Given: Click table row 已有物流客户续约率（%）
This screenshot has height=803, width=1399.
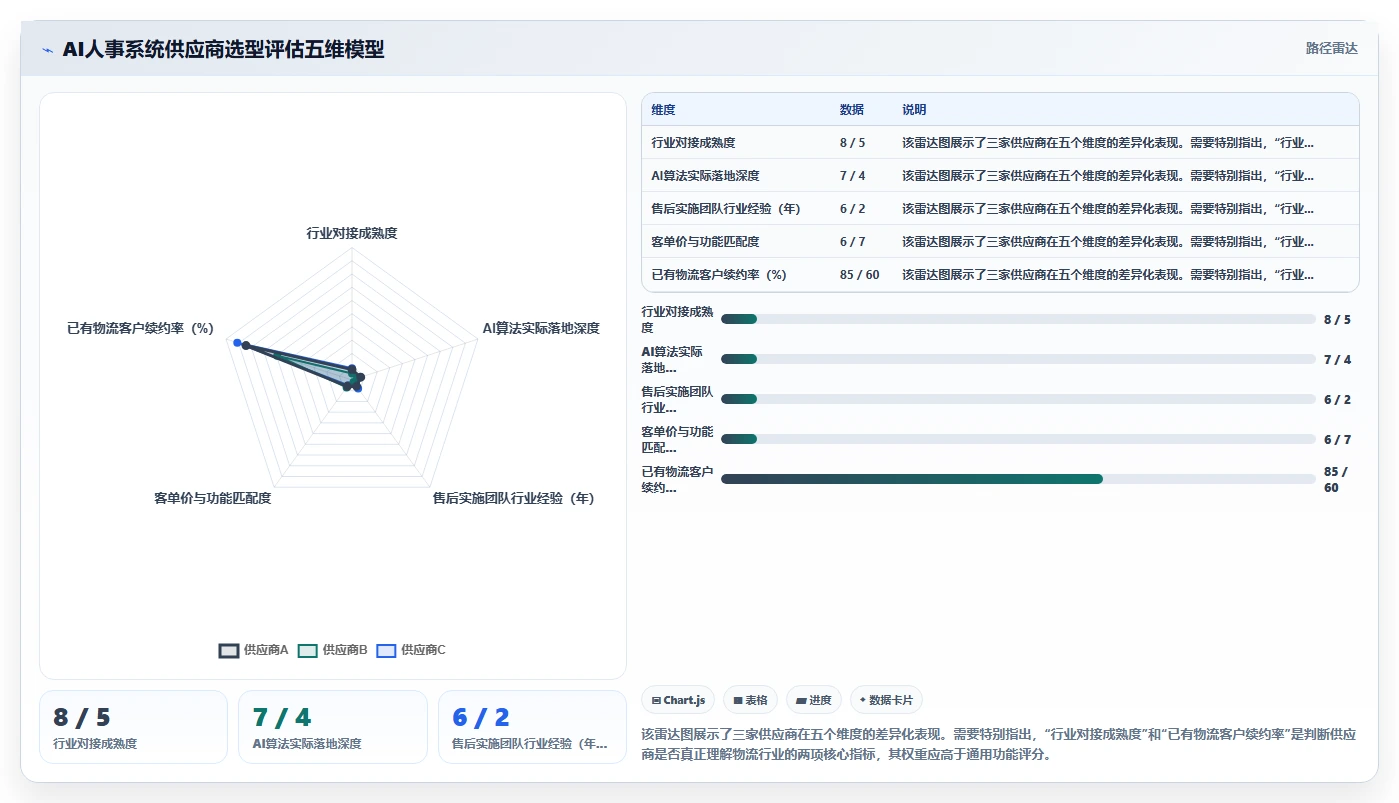Looking at the screenshot, I should point(1000,274).
